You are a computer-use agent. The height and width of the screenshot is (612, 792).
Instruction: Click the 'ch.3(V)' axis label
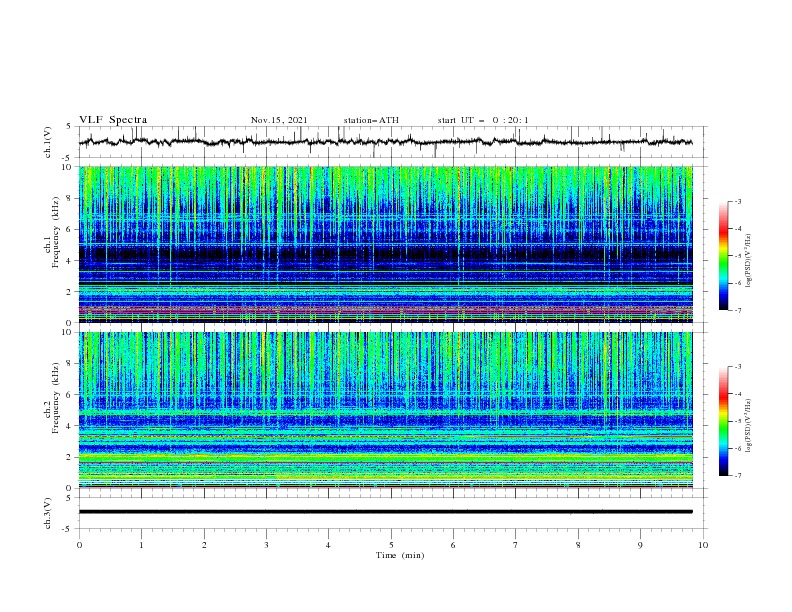pyautogui.click(x=48, y=513)
